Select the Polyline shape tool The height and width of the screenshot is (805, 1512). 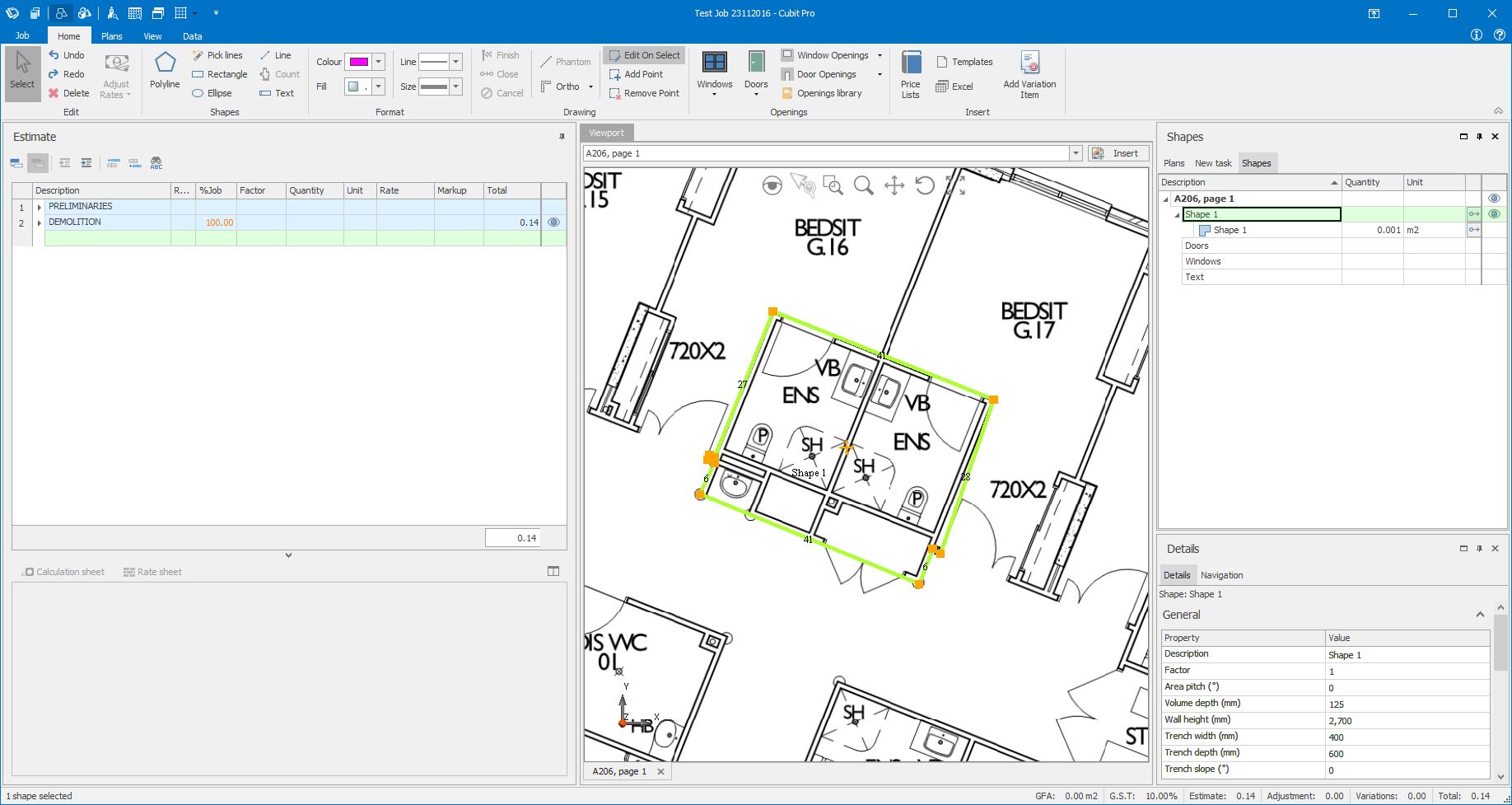point(165,70)
